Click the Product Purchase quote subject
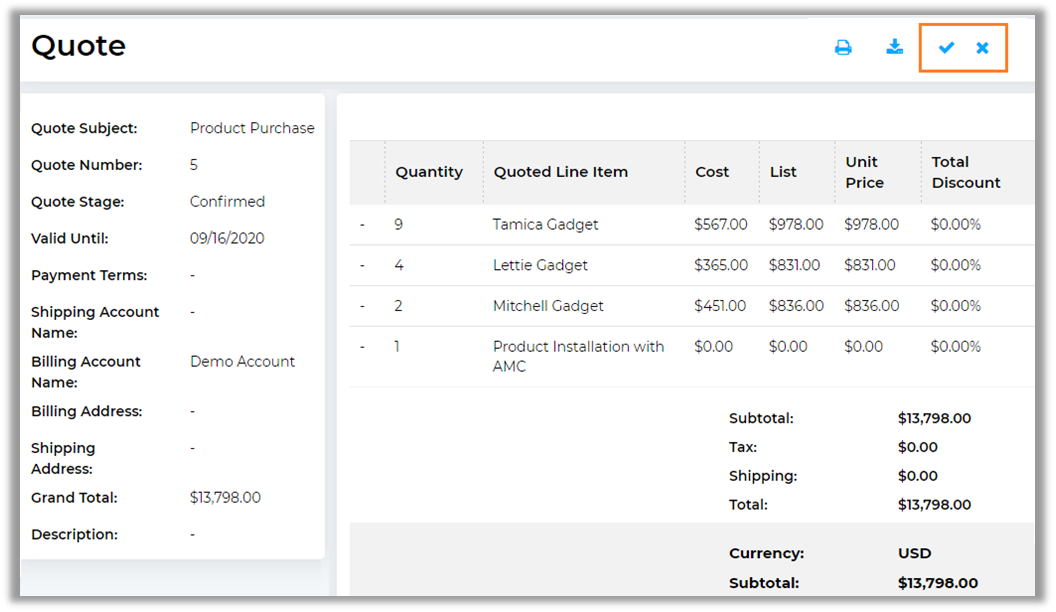Viewport: 1056px width, 612px height. 252,128
